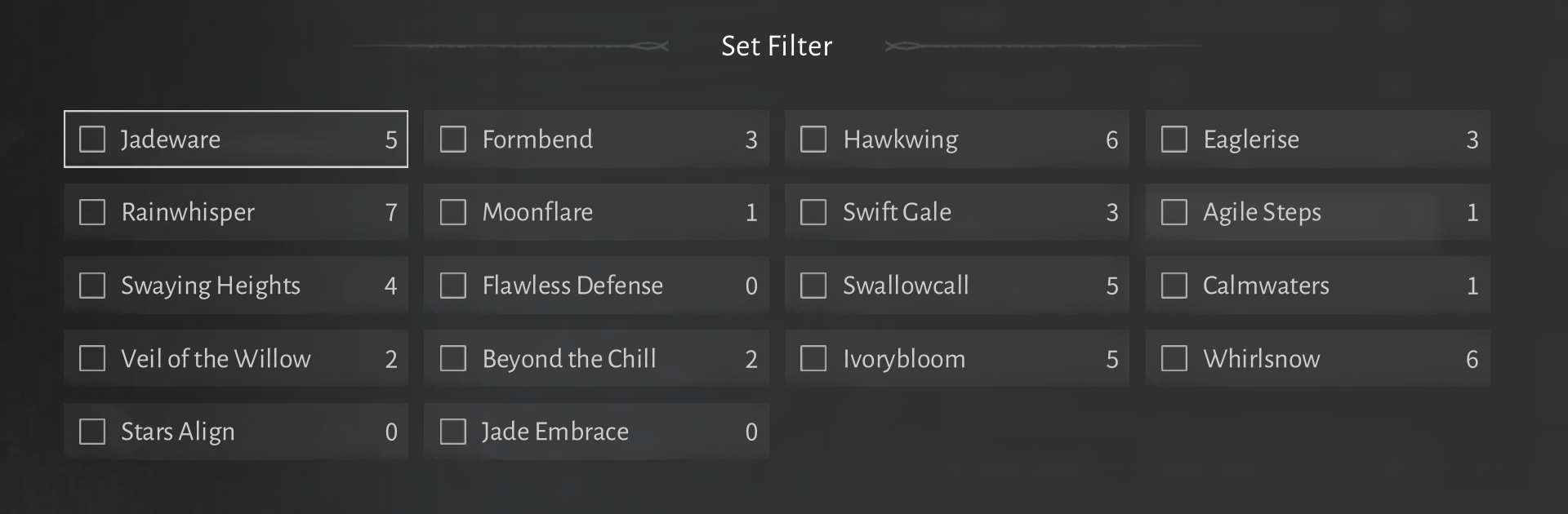Select the Eaglerise filter checkbox

click(1174, 140)
